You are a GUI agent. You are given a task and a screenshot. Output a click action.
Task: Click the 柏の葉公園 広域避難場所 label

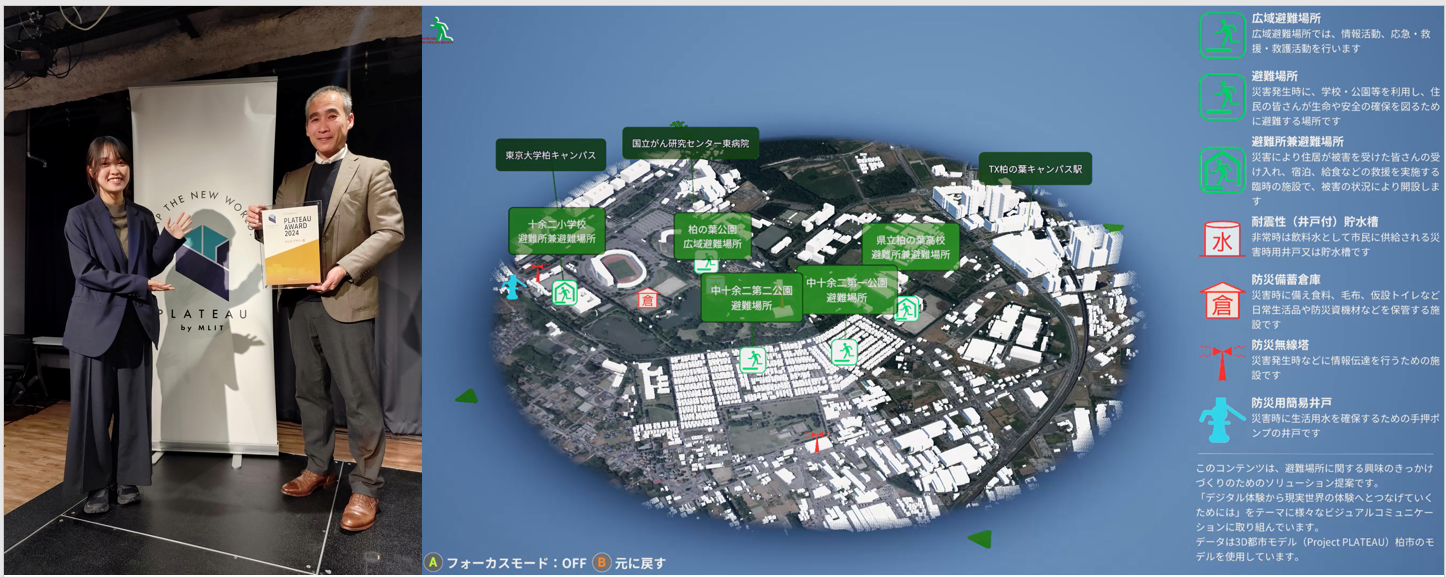tap(712, 236)
